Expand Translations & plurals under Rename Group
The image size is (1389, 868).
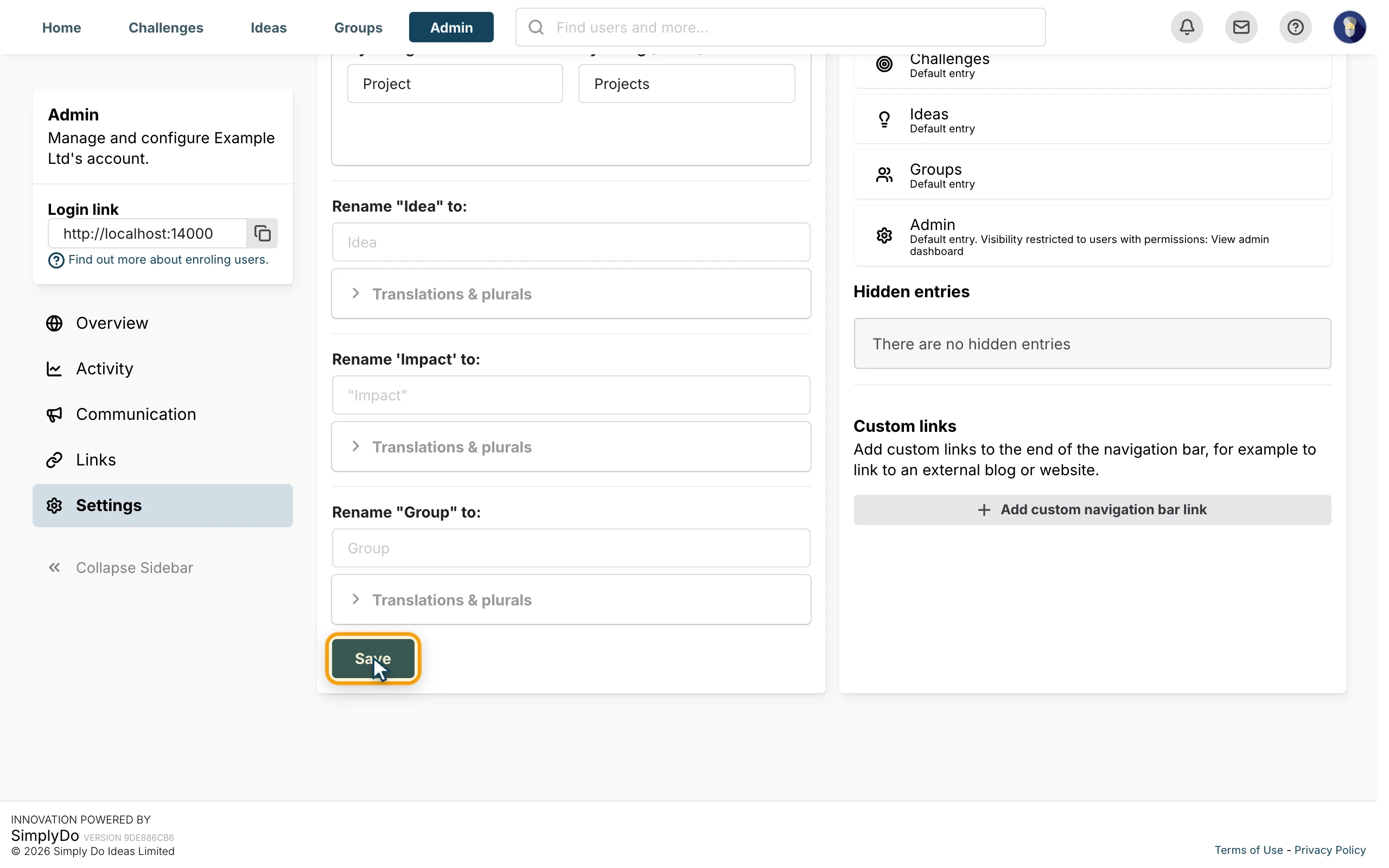pyautogui.click(x=571, y=600)
